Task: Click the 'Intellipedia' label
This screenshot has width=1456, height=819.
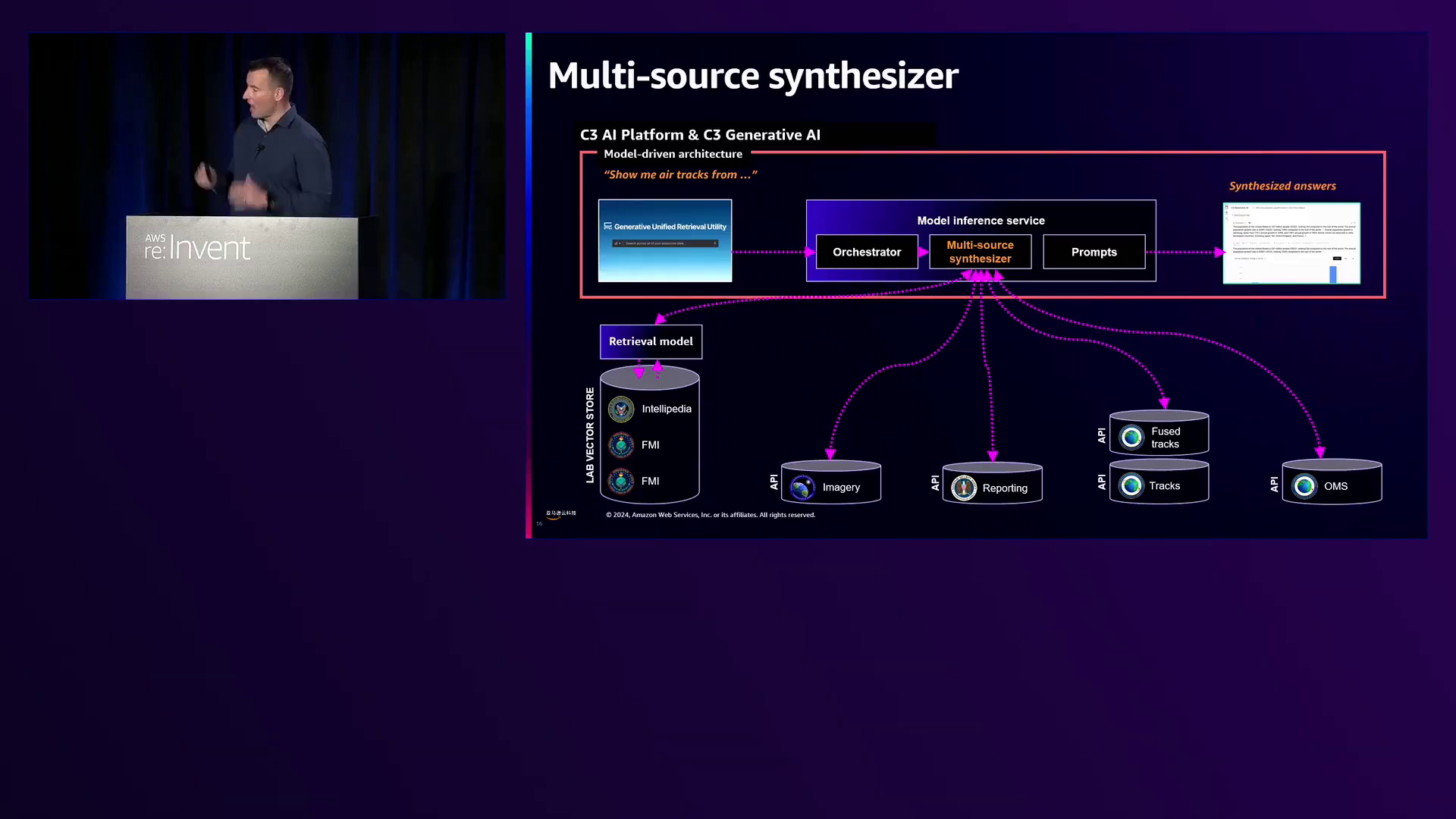Action: click(x=667, y=409)
